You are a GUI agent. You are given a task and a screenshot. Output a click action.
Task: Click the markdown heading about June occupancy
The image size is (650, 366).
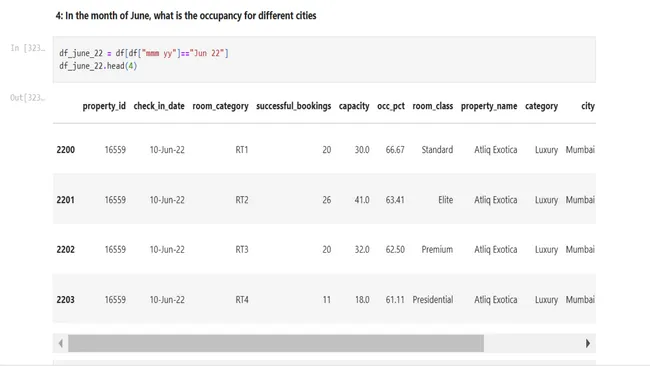186,16
